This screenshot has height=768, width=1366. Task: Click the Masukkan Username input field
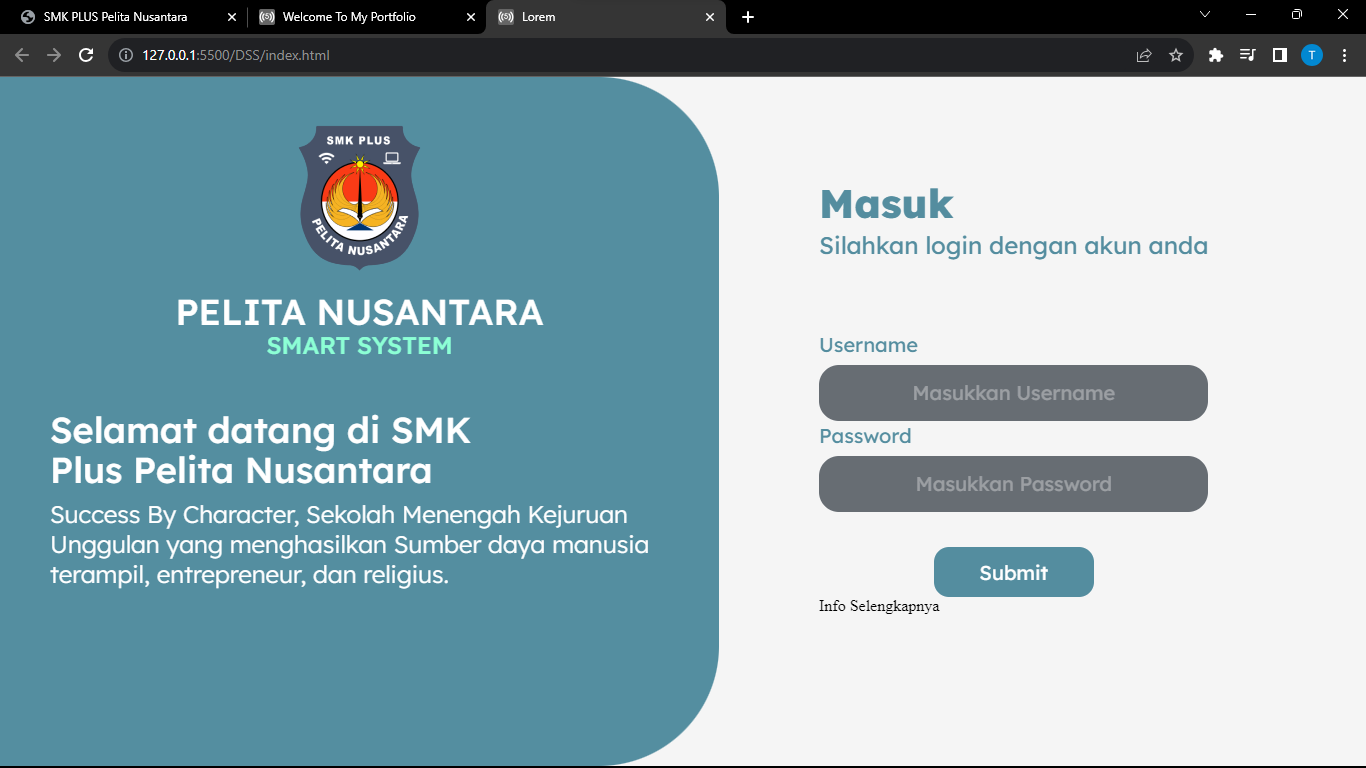tap(1013, 393)
